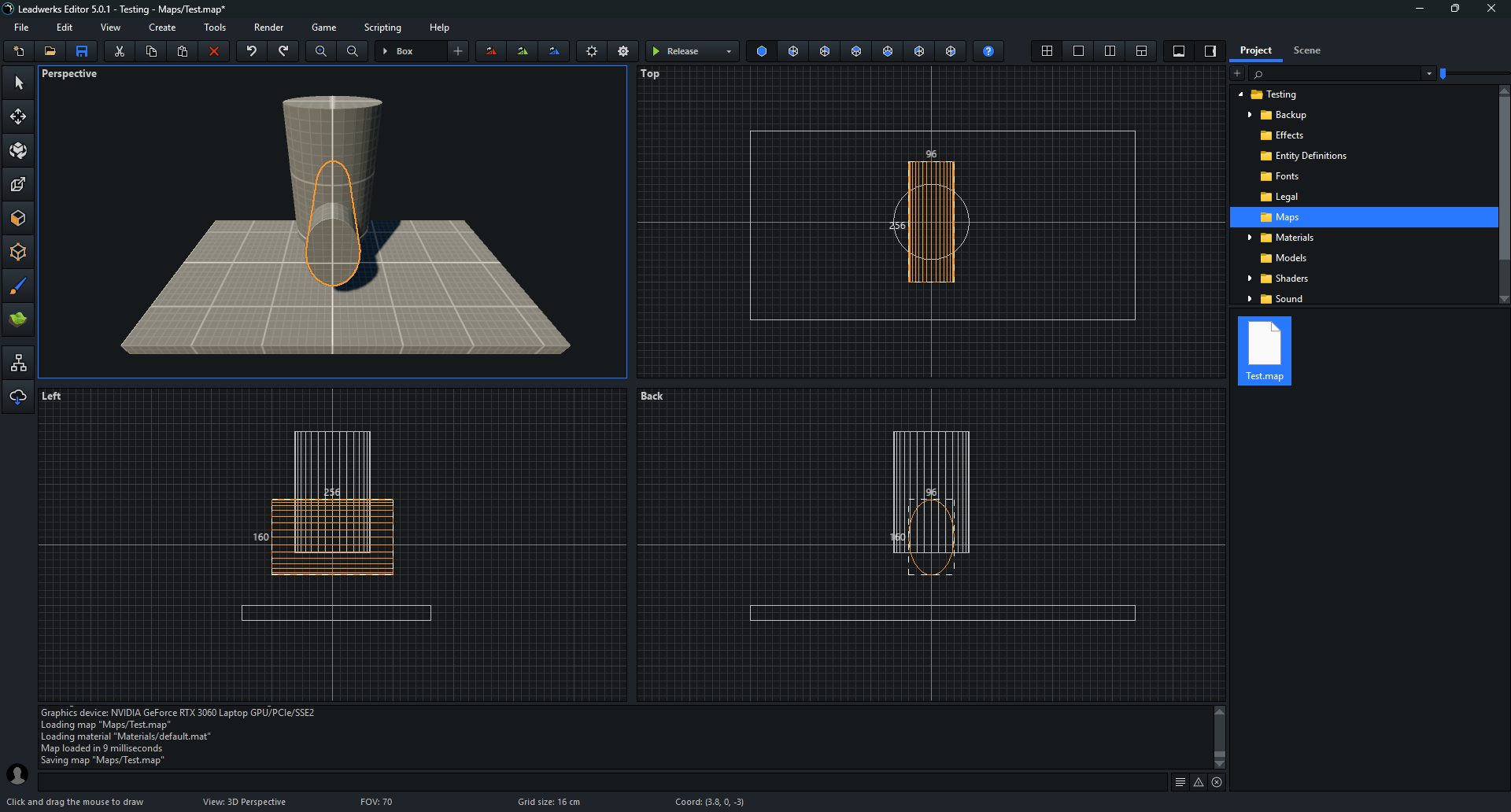1511x812 pixels.
Task: Click the blue question mark help icon
Action: (x=988, y=51)
